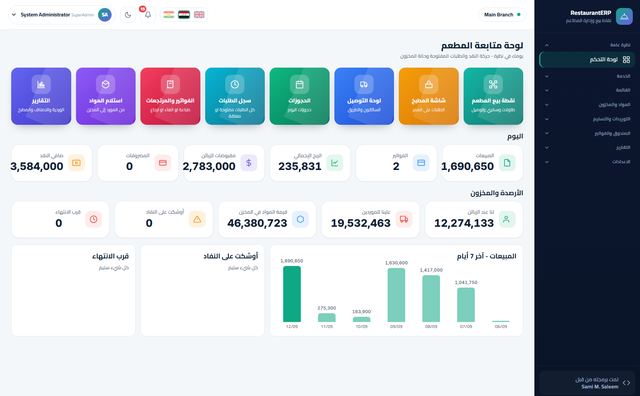Click the صافي النقد cash icon
This screenshot has height=396, width=640.
click(76, 163)
